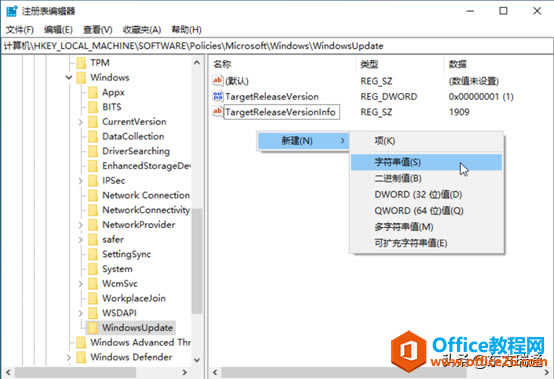Click the Windows Defender folder icon
Screen dimensions: 554x379
81,357
